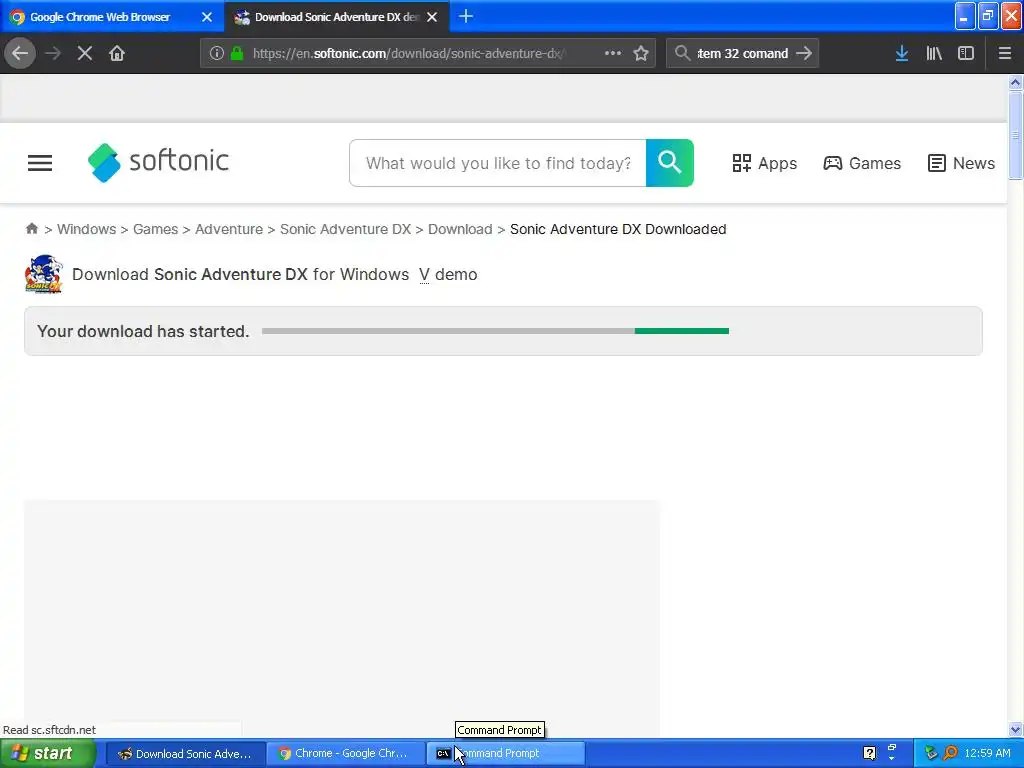Submit browser search with the arrow
The width and height of the screenshot is (1024, 768).
804,53
